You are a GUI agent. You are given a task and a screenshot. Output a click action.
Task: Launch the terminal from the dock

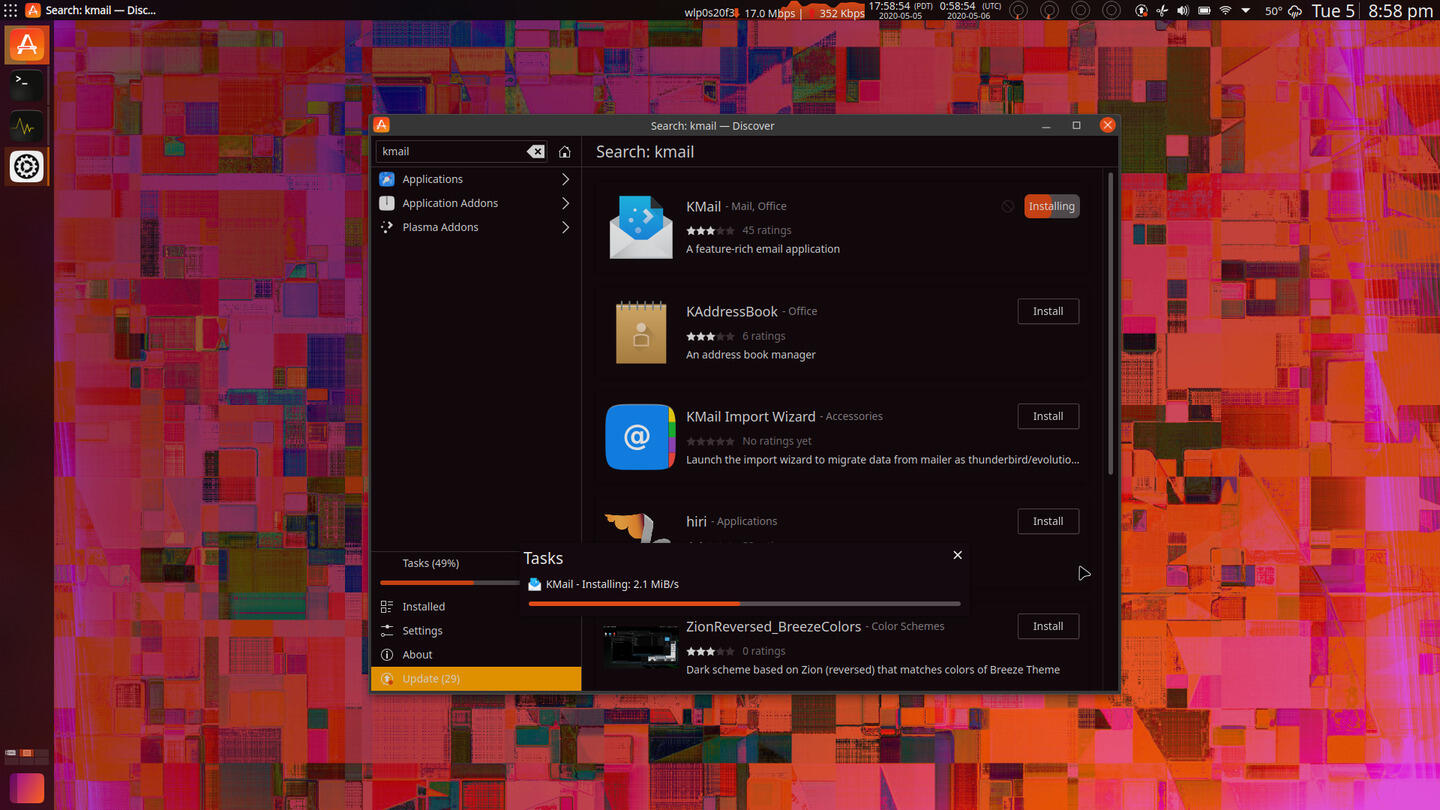click(27, 85)
